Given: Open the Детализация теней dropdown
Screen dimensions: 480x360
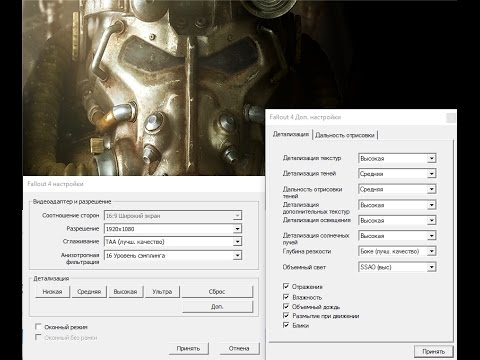Looking at the screenshot, I should click(397, 174).
